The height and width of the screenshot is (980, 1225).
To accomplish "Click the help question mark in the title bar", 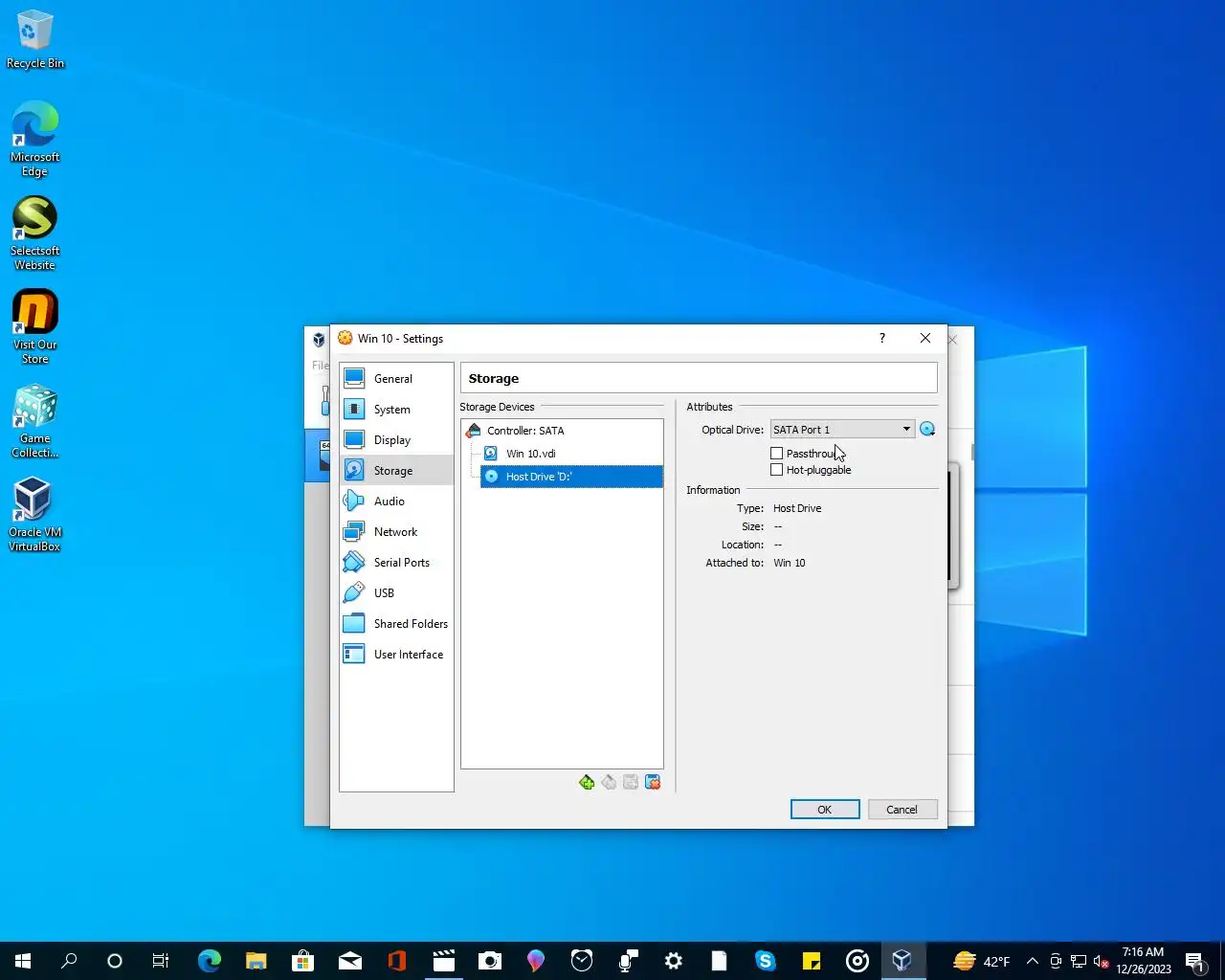I will [882, 338].
